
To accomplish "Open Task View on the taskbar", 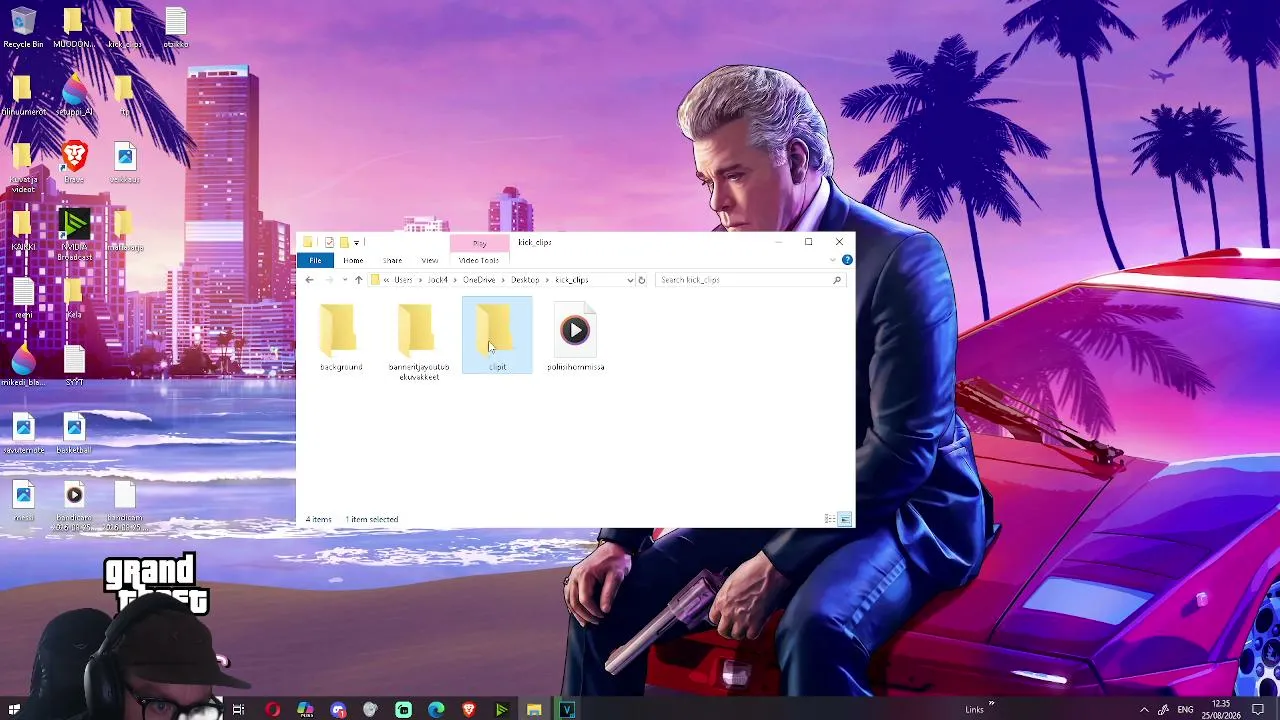I will point(238,710).
